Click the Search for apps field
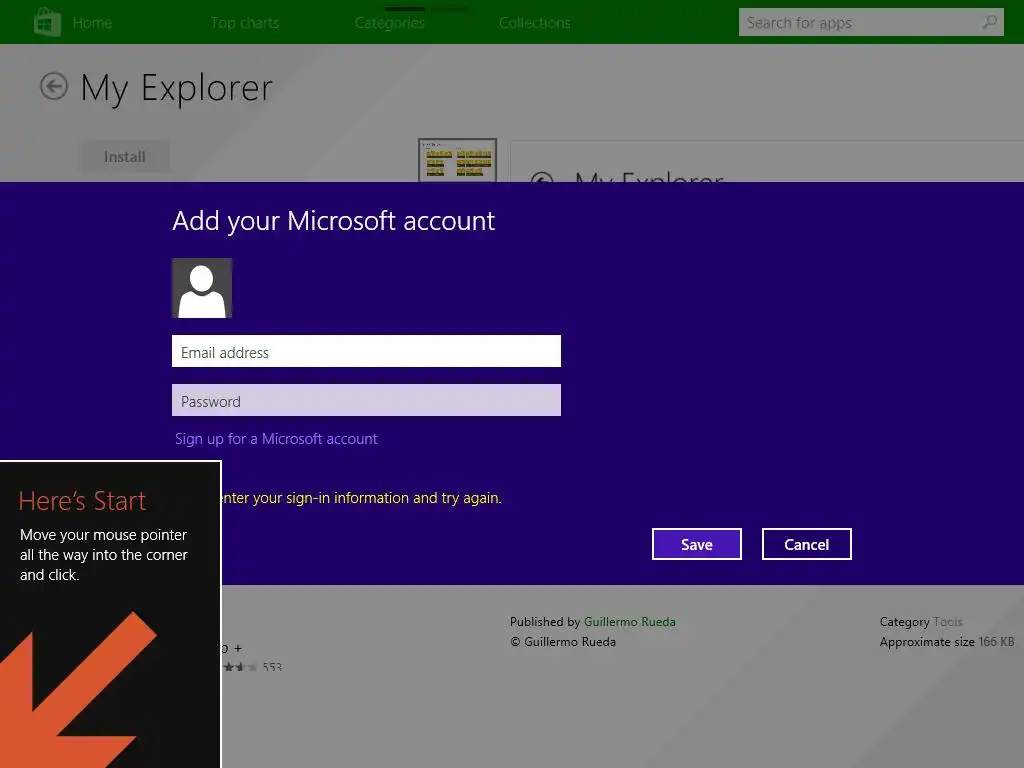 [871, 22]
